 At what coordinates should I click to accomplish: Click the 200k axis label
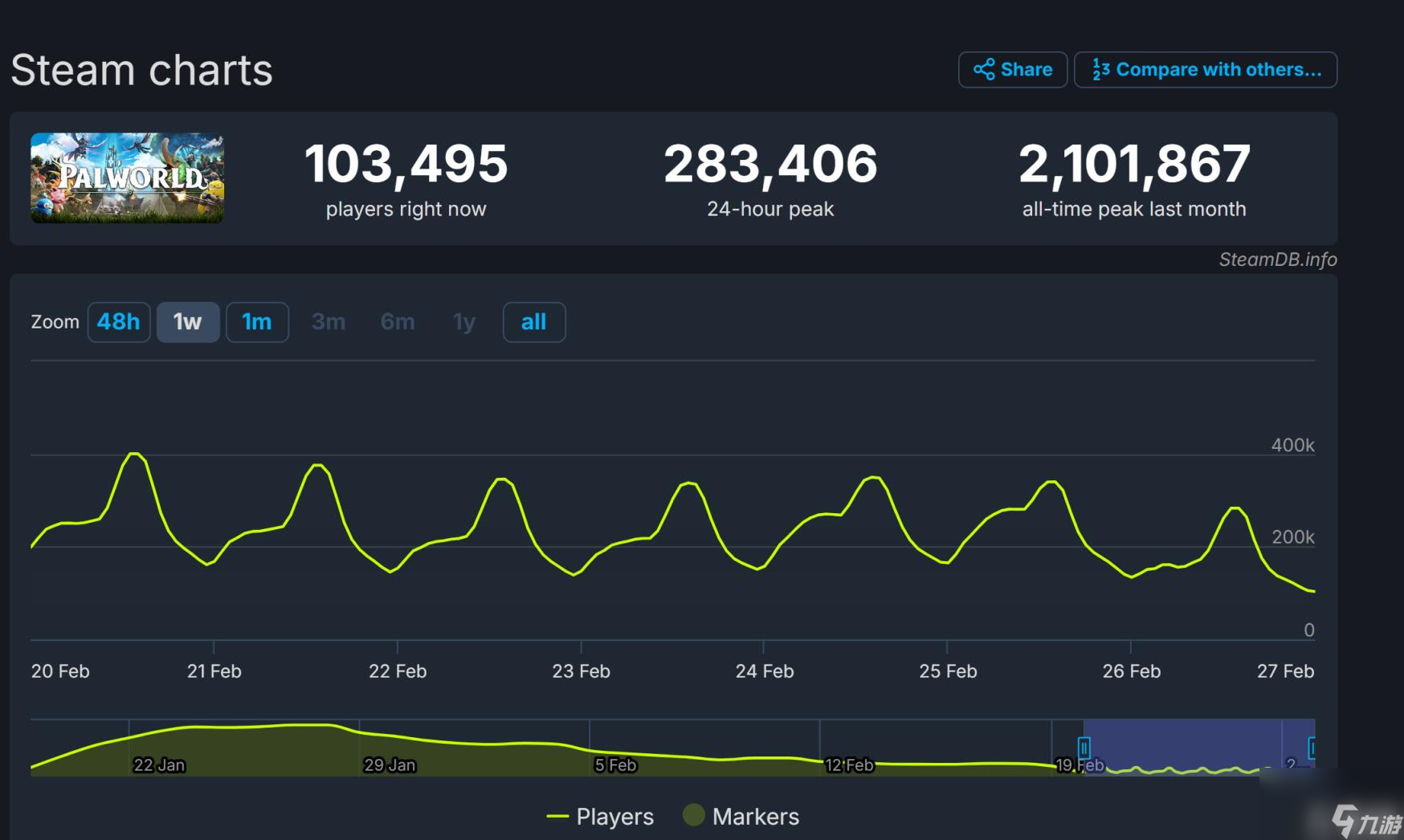pos(1292,537)
